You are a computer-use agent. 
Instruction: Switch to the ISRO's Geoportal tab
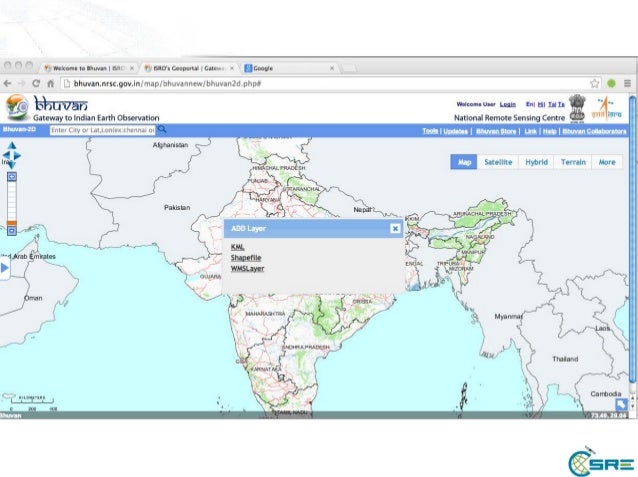189,68
